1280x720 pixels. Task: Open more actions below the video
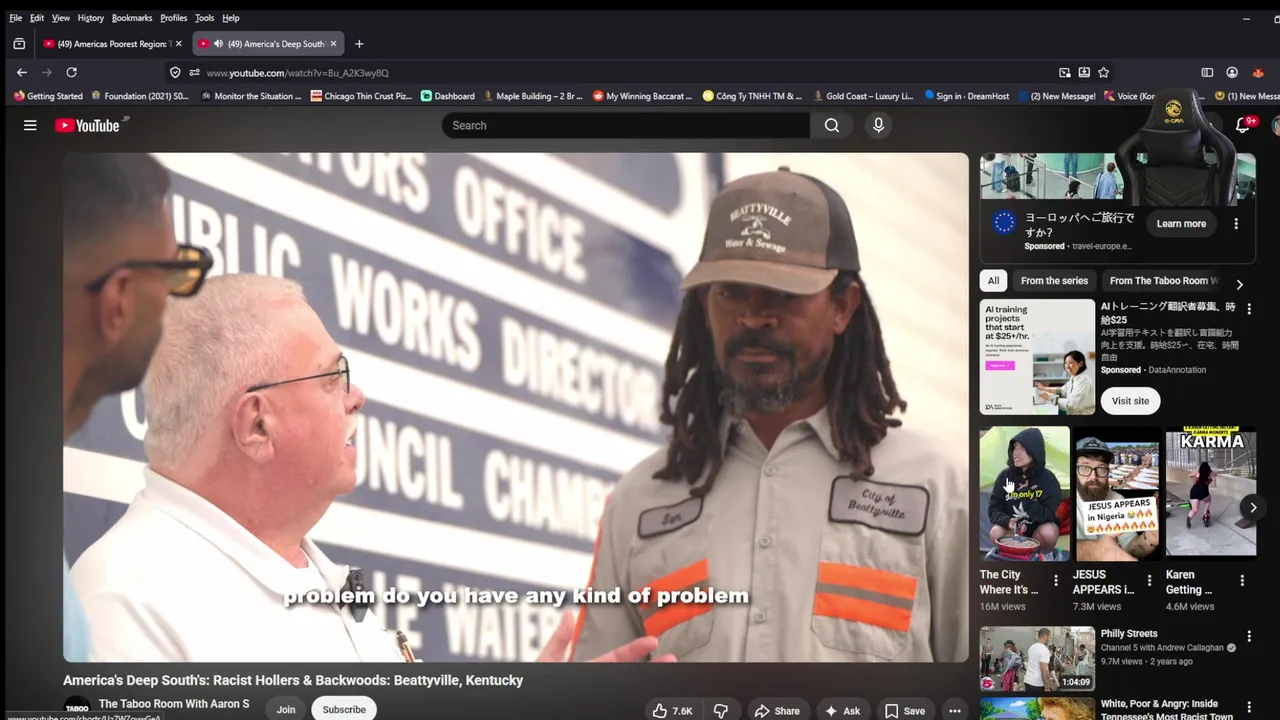pyautogui.click(x=955, y=711)
